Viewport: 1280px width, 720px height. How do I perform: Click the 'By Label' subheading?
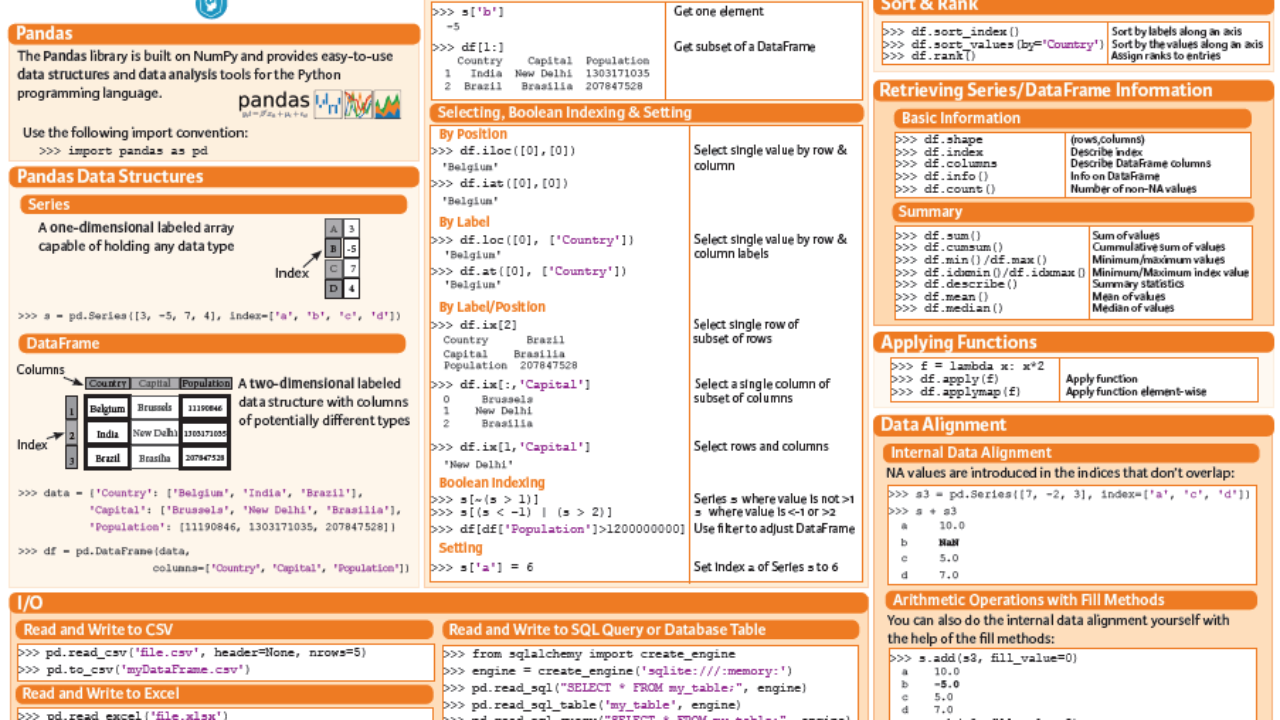click(464, 222)
